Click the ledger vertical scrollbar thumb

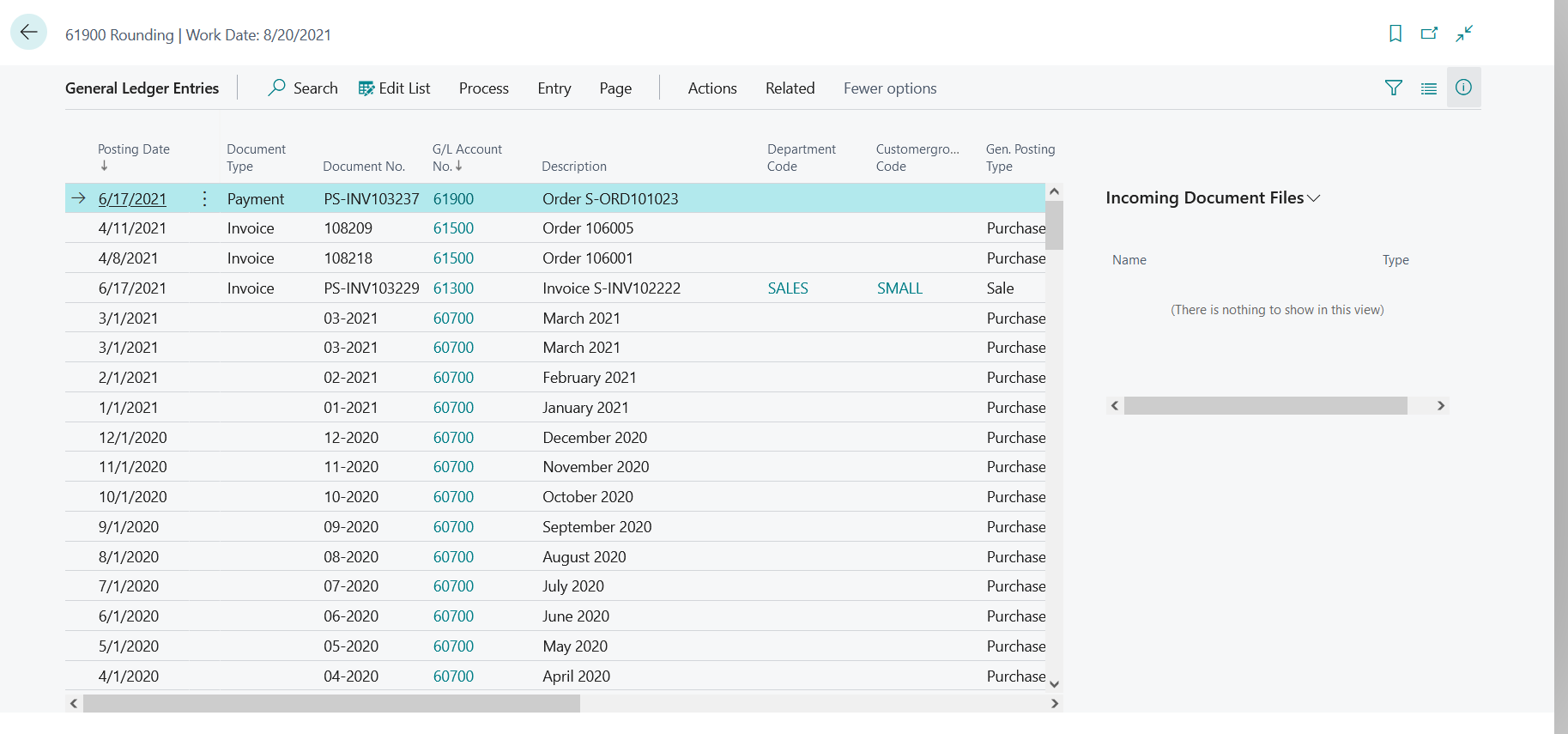[x=1055, y=225]
